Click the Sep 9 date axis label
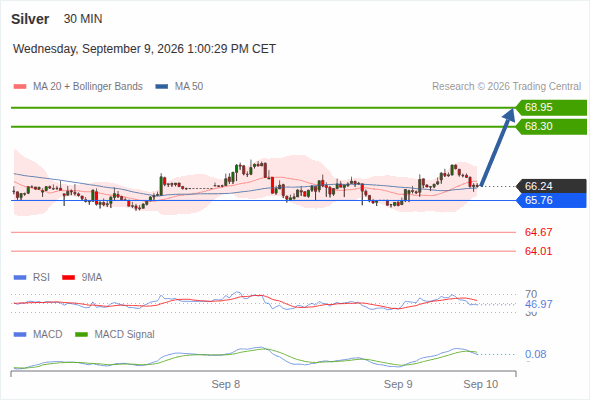Screen dimensions: 590x400 [x=398, y=384]
